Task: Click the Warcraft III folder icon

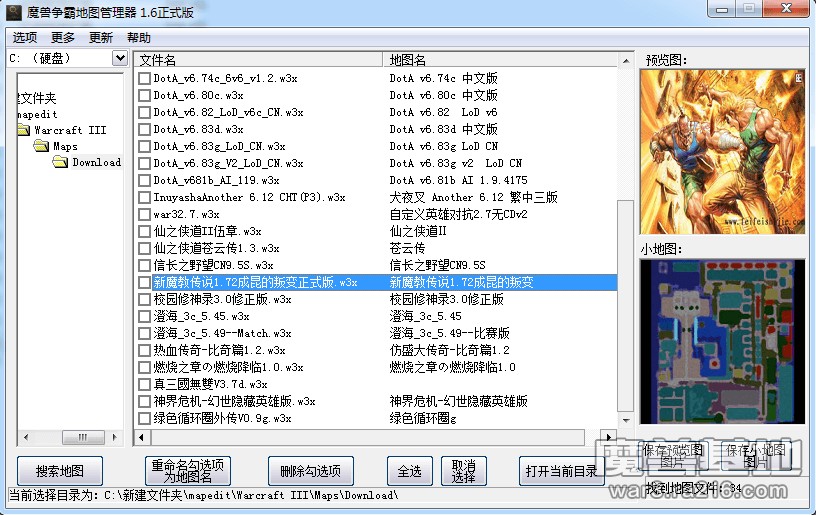Action: tap(24, 130)
